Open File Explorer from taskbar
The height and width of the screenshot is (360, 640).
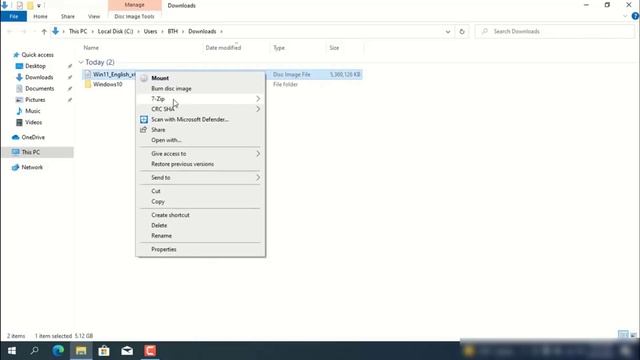click(81, 351)
